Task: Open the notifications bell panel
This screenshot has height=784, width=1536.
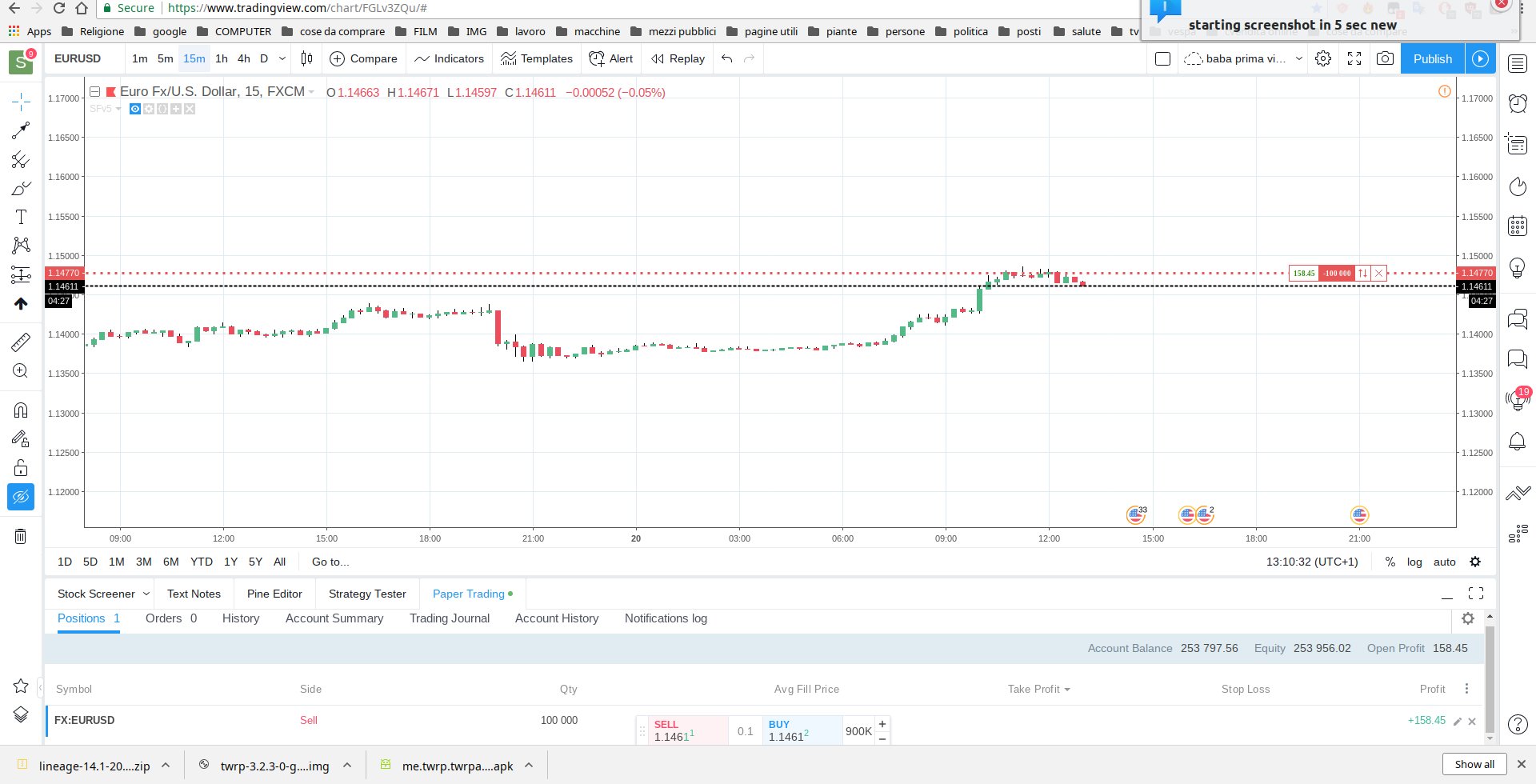Action: pyautogui.click(x=1518, y=441)
